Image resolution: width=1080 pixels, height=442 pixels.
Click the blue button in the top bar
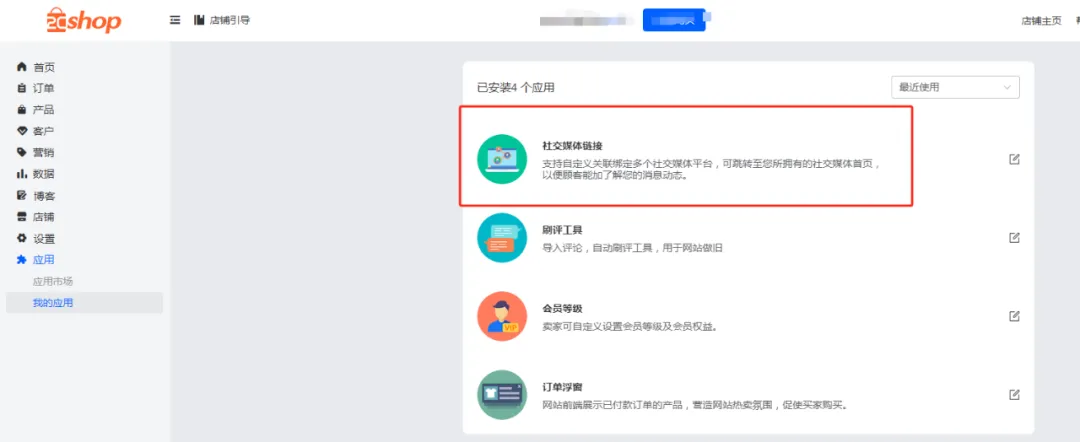pyautogui.click(x=674, y=20)
